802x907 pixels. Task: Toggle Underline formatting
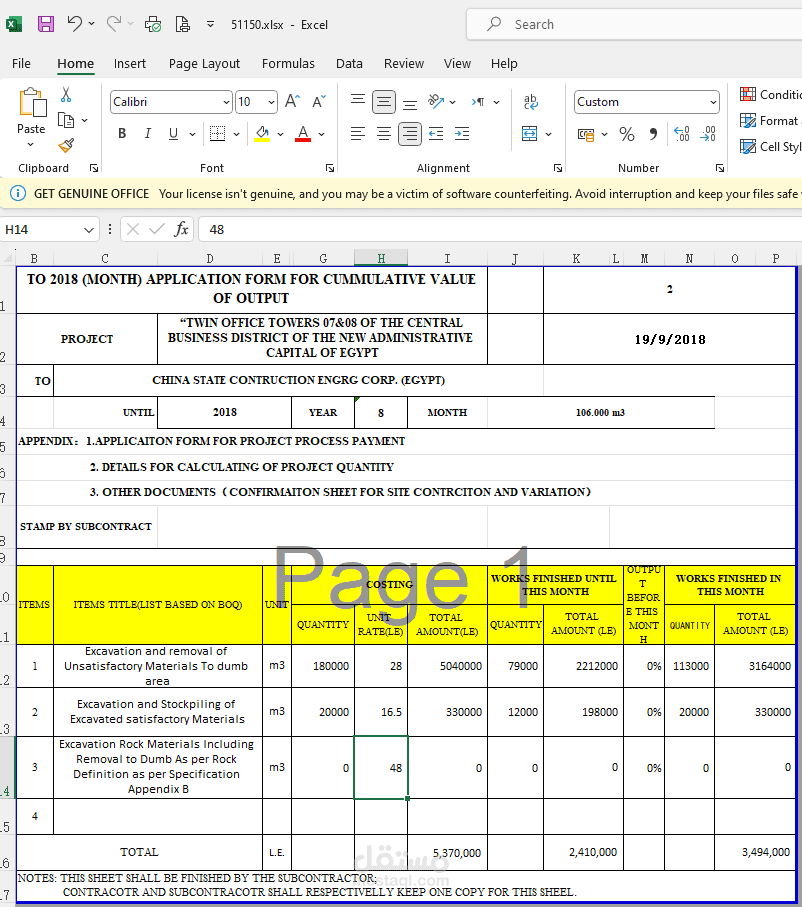[x=173, y=134]
